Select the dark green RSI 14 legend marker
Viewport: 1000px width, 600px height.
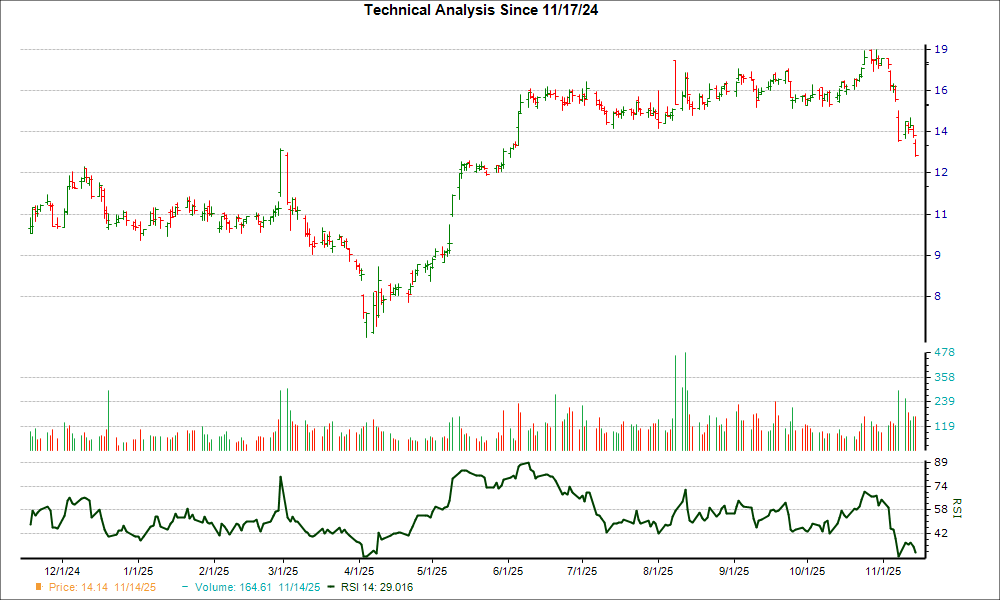click(330, 588)
